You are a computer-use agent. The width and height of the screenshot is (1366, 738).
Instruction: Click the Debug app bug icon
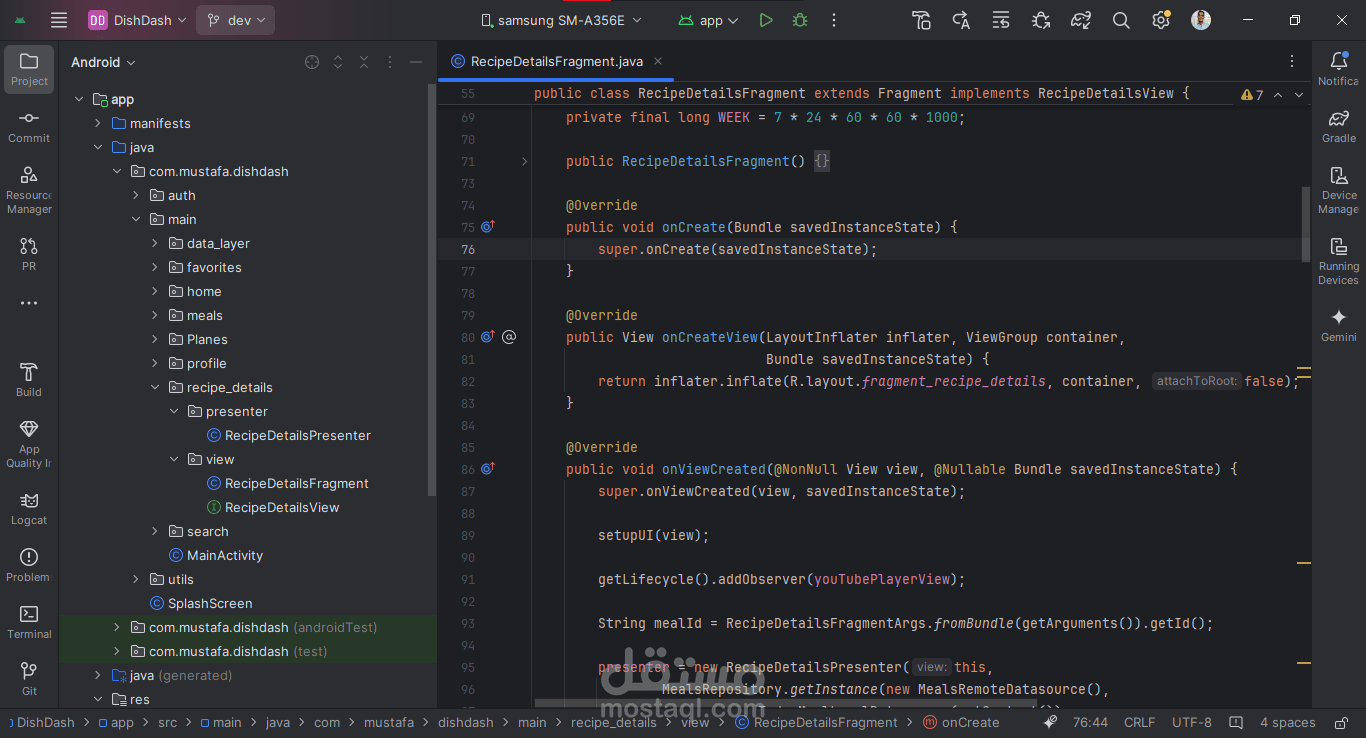pyautogui.click(x=799, y=20)
